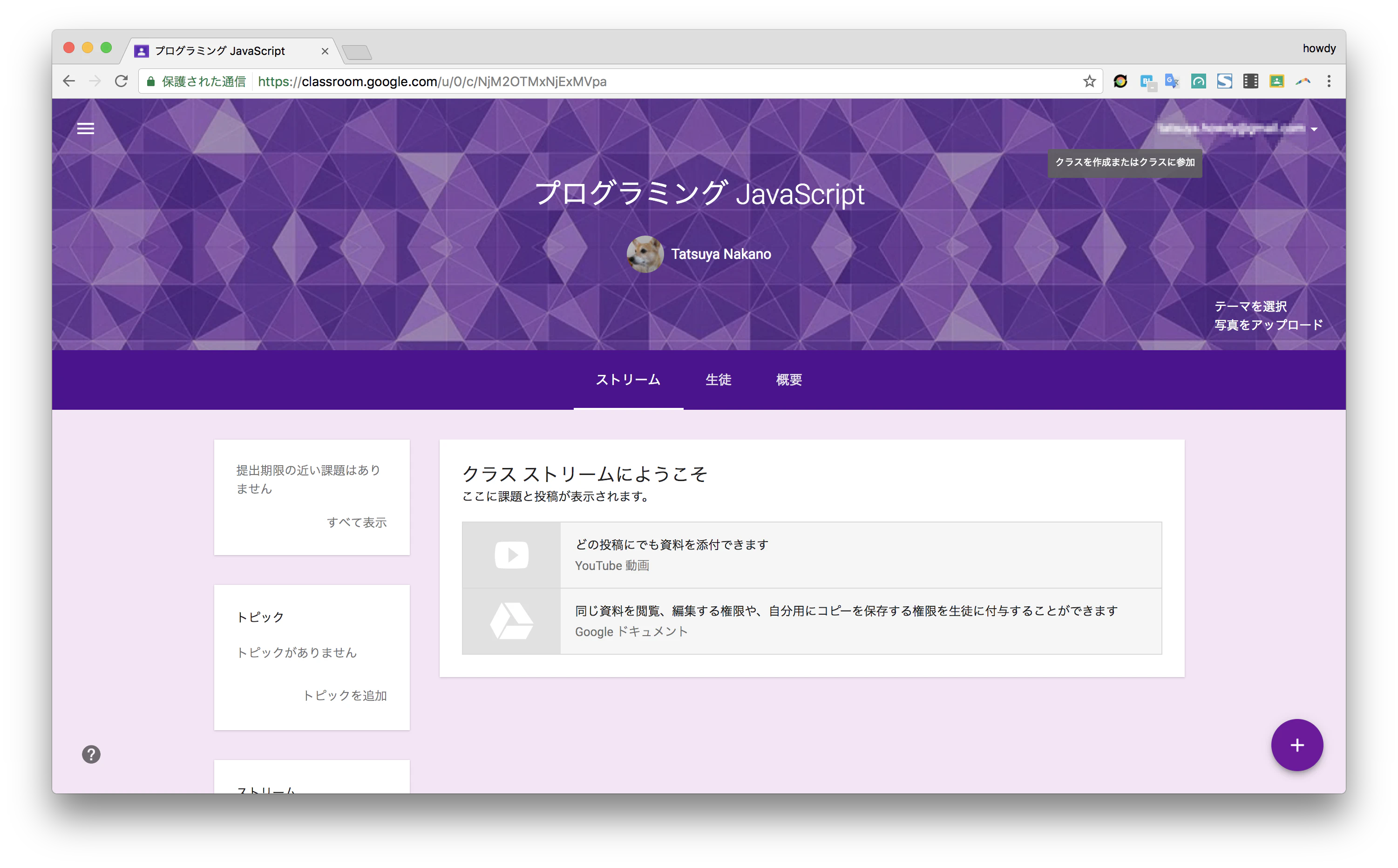The height and width of the screenshot is (868, 1398).
Task: Click the 写真をアップロード link
Action: coord(1268,325)
